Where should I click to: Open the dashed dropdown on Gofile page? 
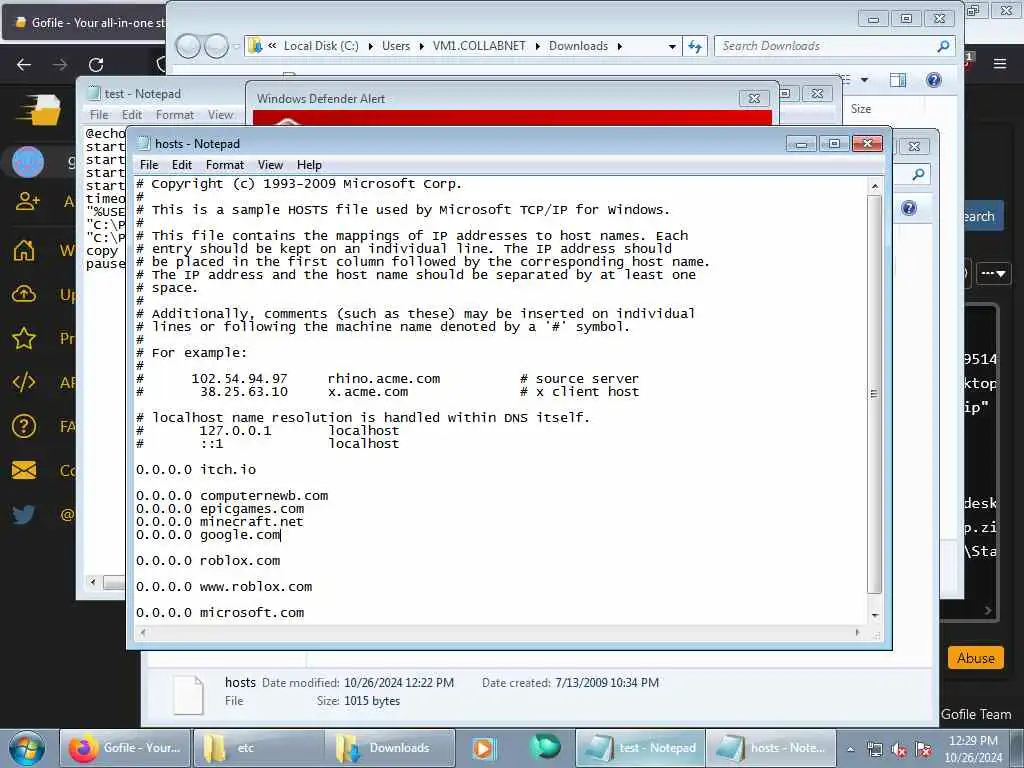pos(993,273)
